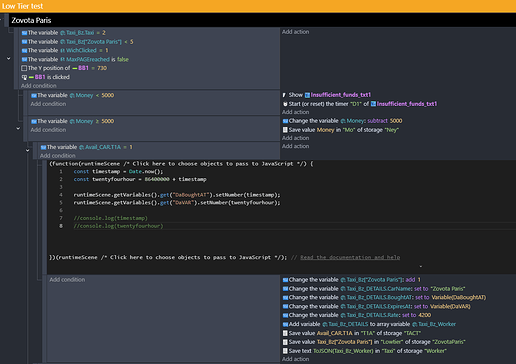Add action below Save text ToJSON action
The height and width of the screenshot is (364, 516).
point(295,359)
